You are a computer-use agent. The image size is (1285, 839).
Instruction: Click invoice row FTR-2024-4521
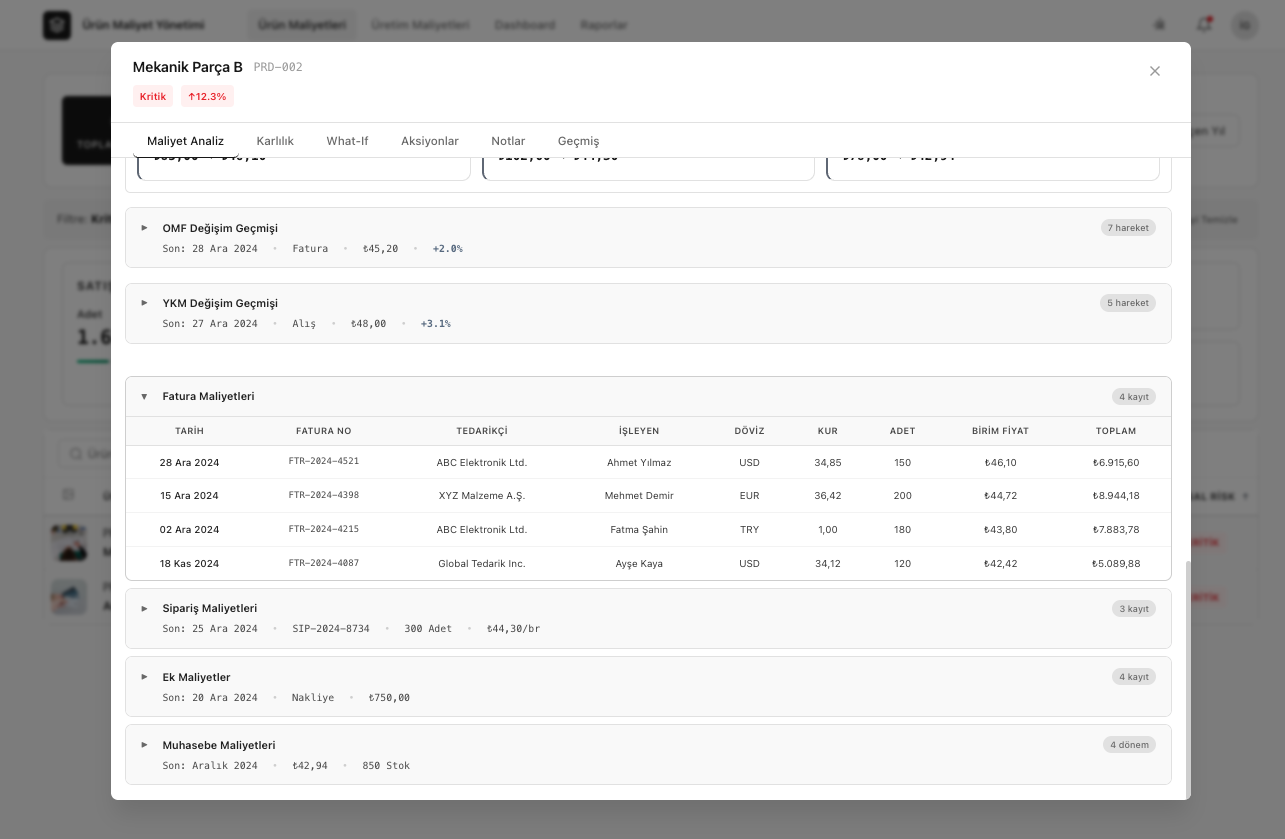tap(324, 462)
